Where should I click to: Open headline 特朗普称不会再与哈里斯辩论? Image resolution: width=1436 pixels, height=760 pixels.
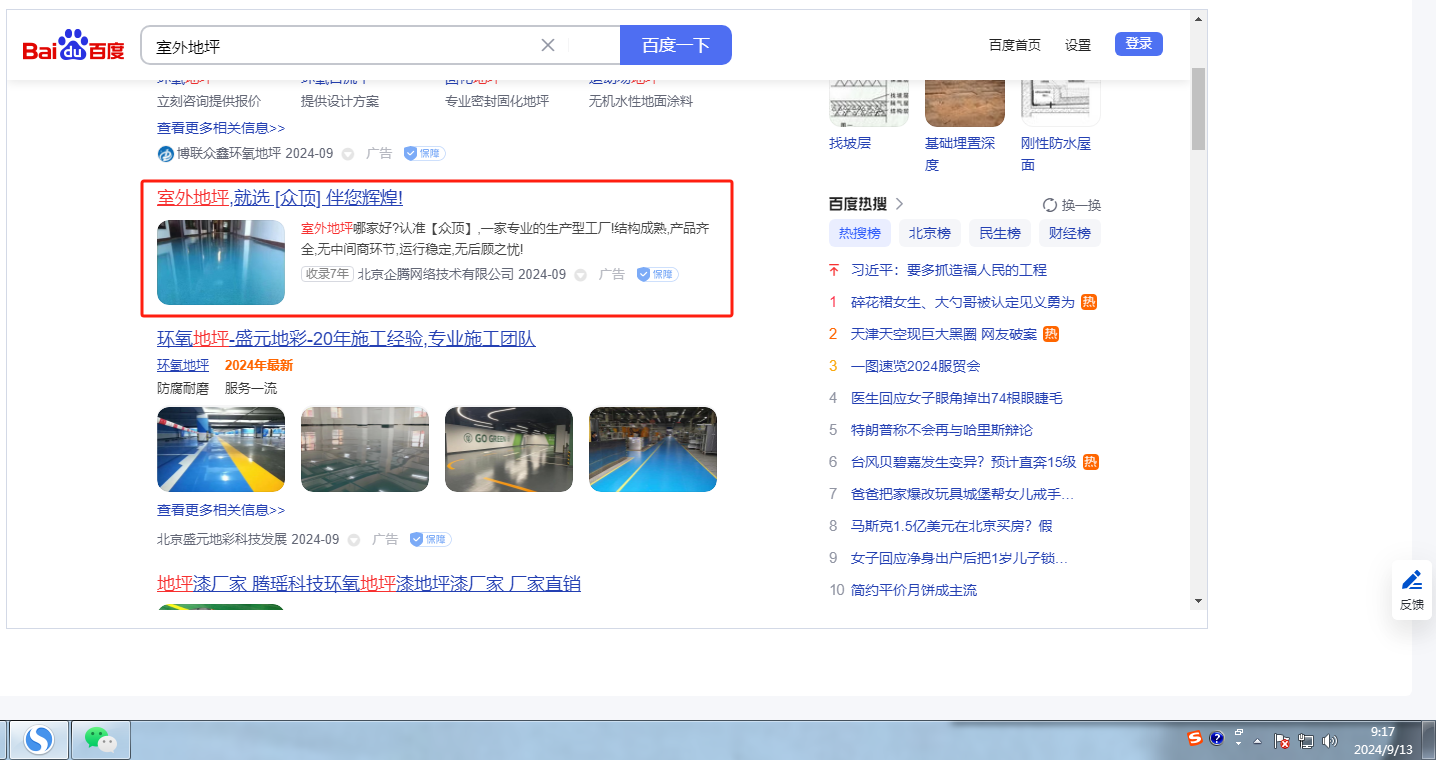coord(942,430)
